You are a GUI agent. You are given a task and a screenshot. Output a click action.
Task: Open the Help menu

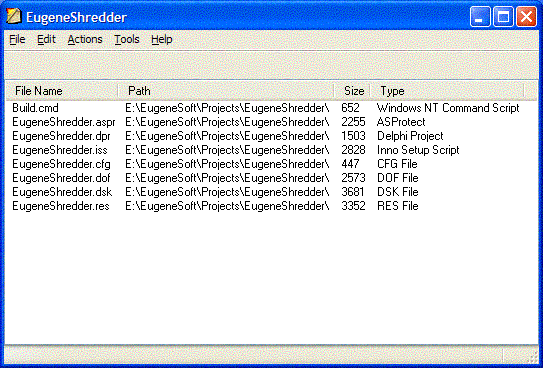click(x=161, y=39)
